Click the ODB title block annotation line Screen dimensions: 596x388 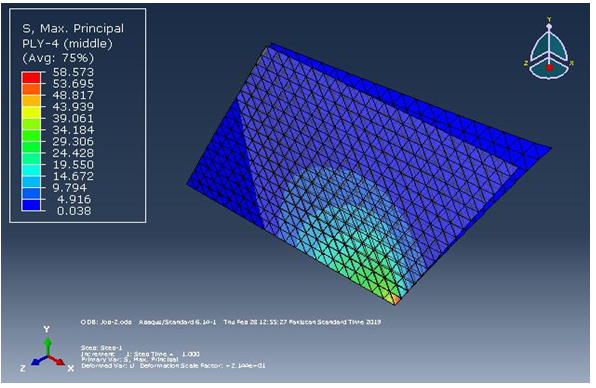coord(231,322)
